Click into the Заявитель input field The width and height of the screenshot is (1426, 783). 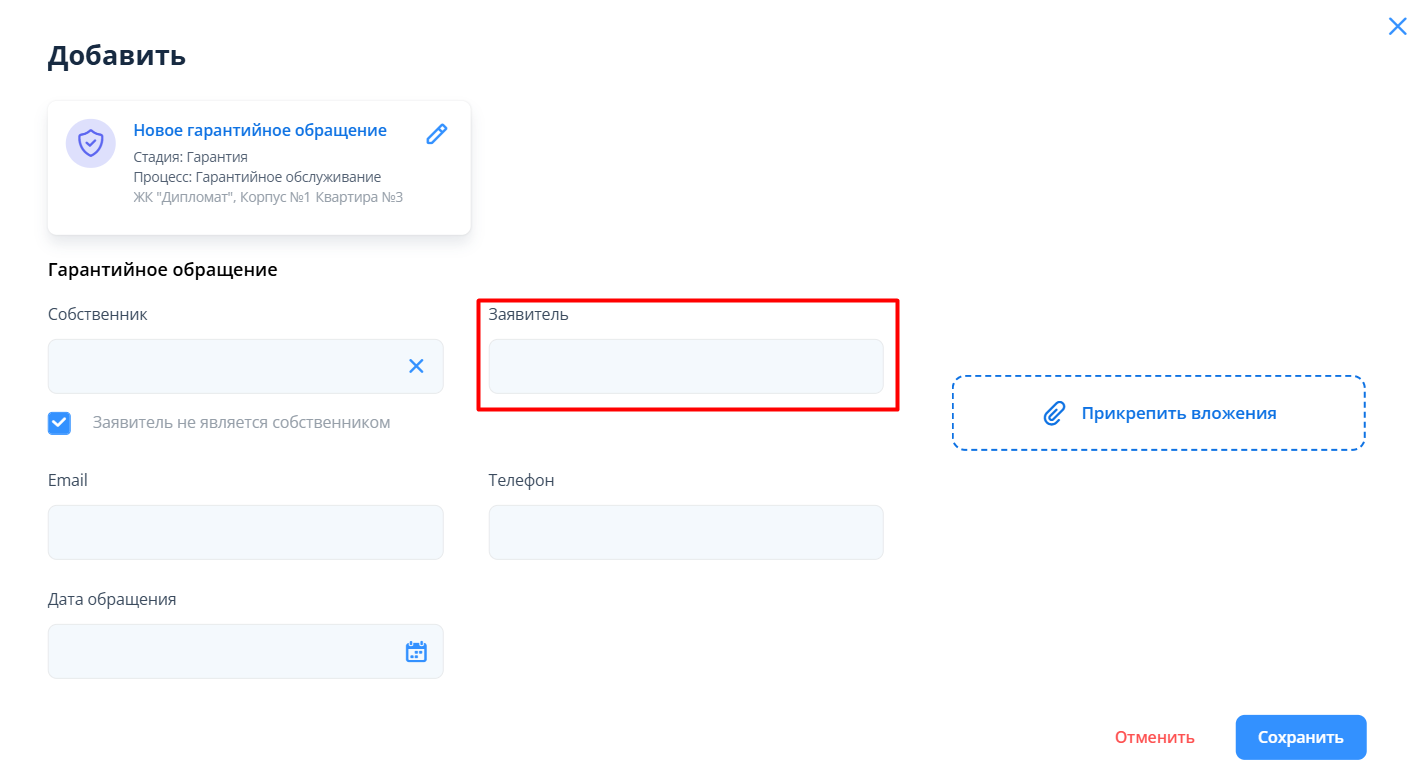click(x=685, y=366)
